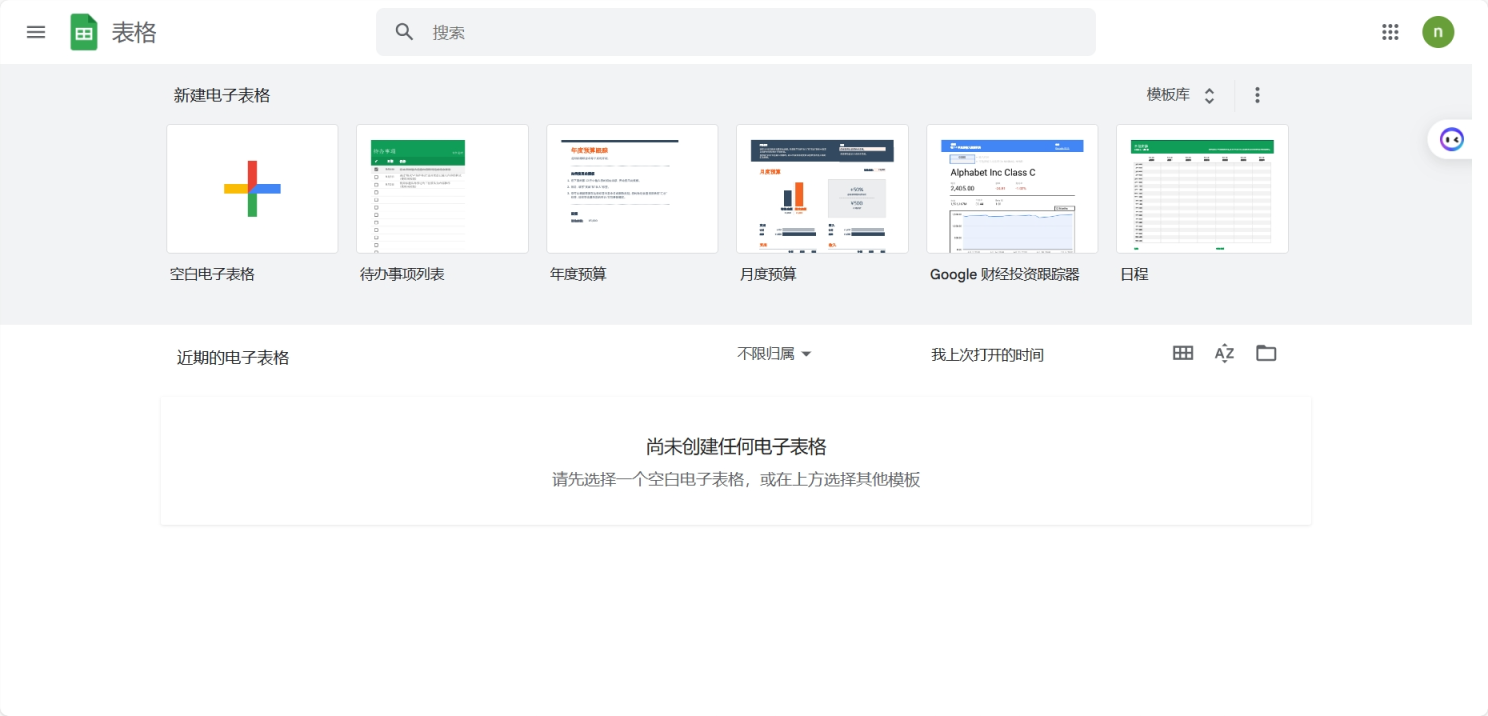Open the 待办事项列表 template
Screen dimensions: 1488x716
coord(441,188)
